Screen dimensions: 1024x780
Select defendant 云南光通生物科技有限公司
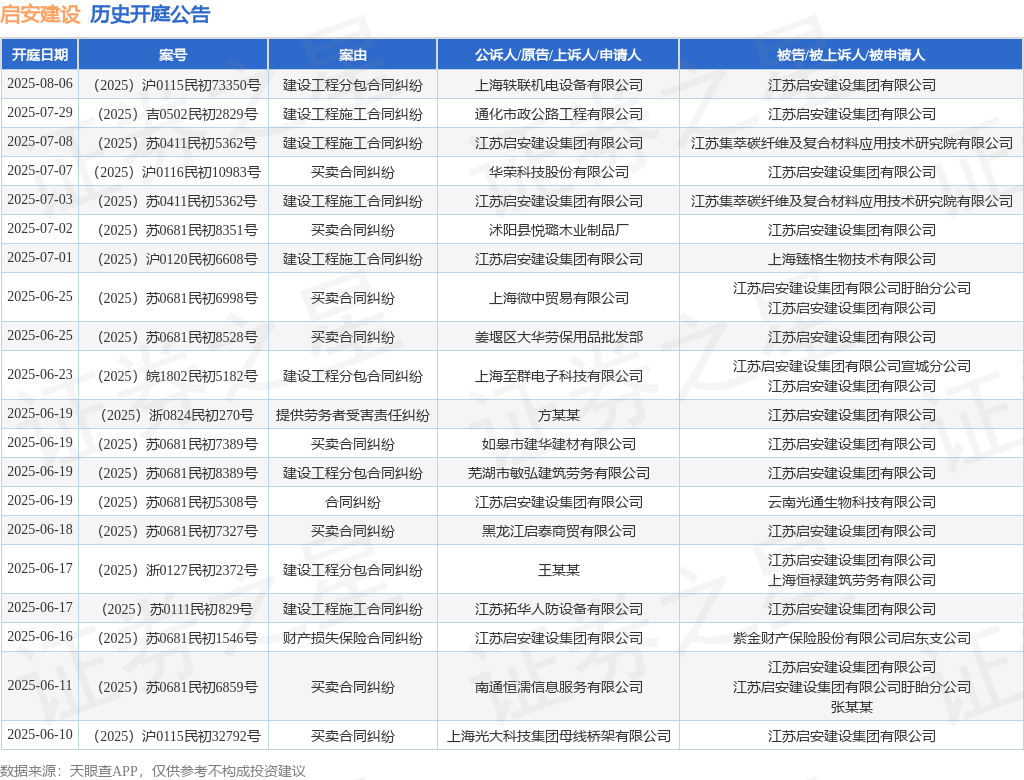click(x=852, y=502)
